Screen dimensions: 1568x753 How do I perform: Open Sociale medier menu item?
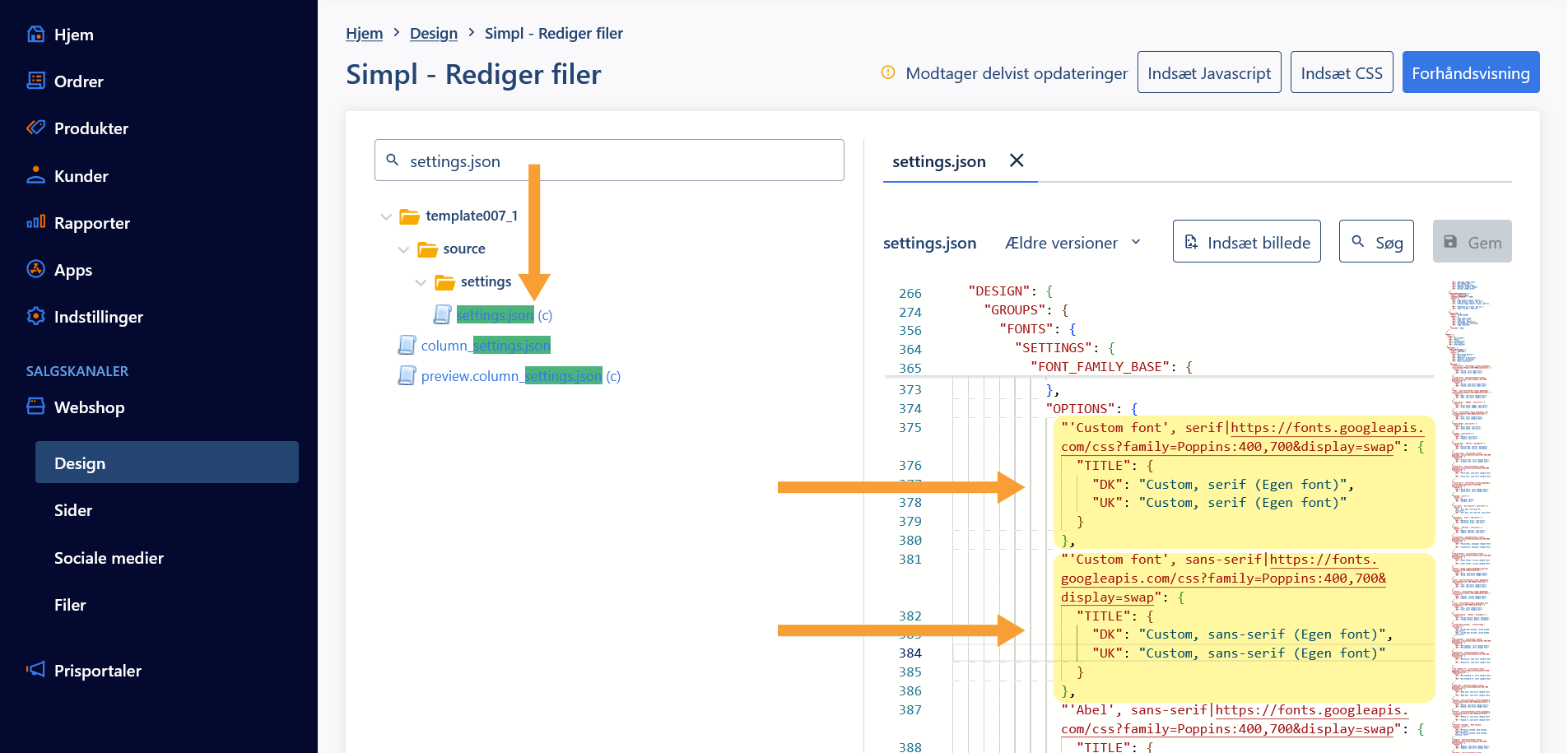109,558
